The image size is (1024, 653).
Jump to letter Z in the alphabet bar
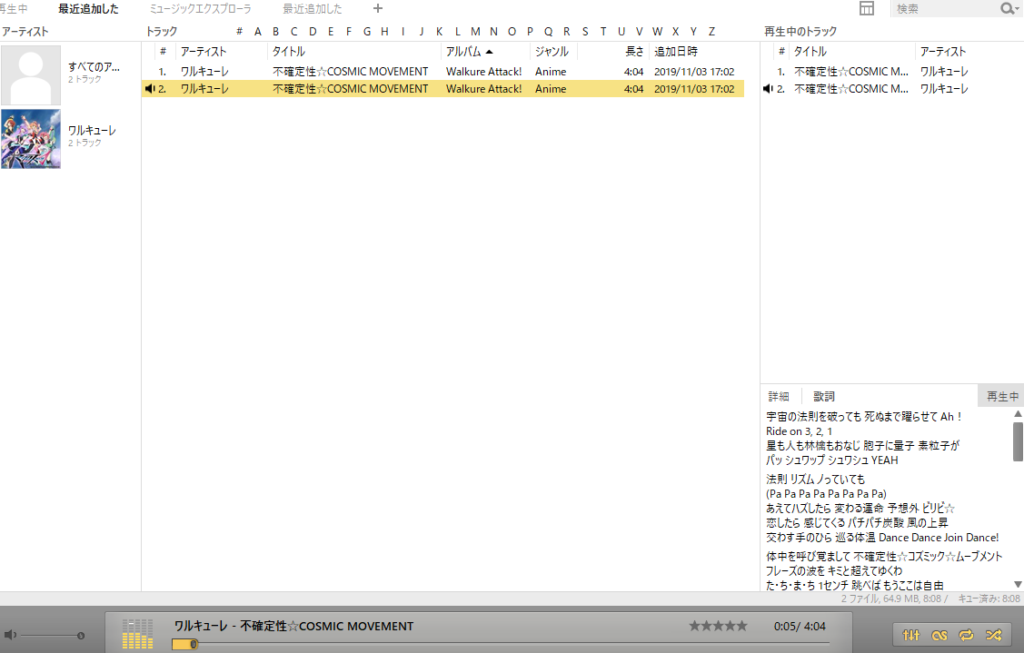712,31
